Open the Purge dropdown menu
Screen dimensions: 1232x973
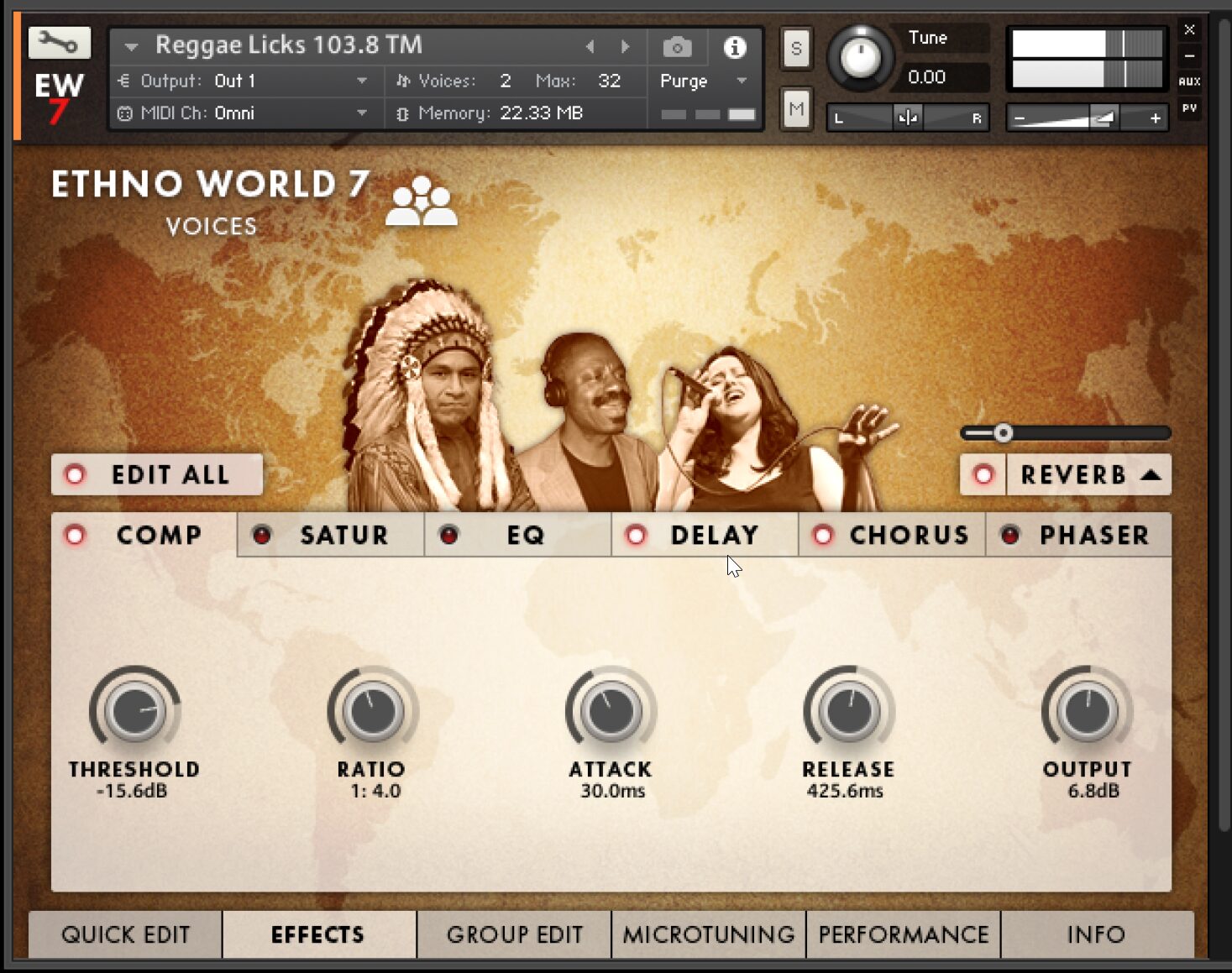point(703,81)
